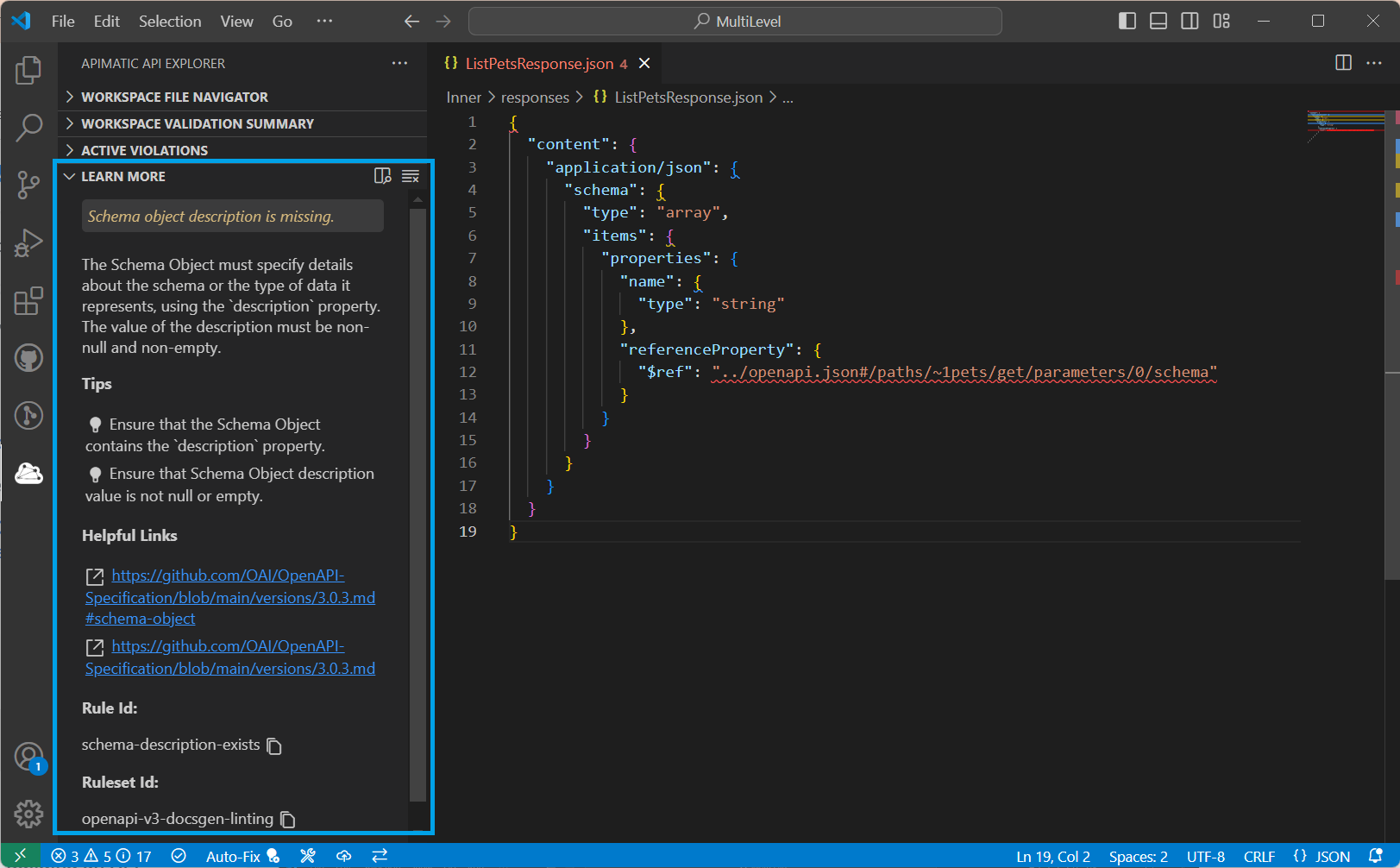Open the Accounts menu icon
1400x868 pixels.
coord(28,757)
